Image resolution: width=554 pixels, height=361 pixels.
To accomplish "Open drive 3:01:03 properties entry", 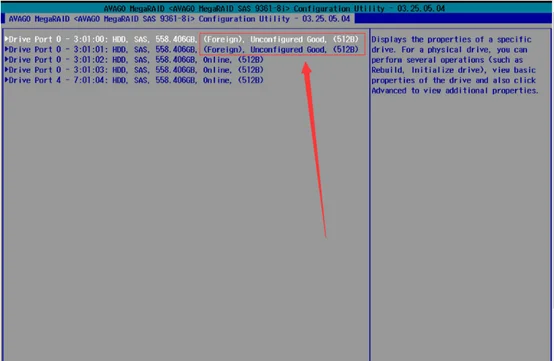I will [134, 70].
